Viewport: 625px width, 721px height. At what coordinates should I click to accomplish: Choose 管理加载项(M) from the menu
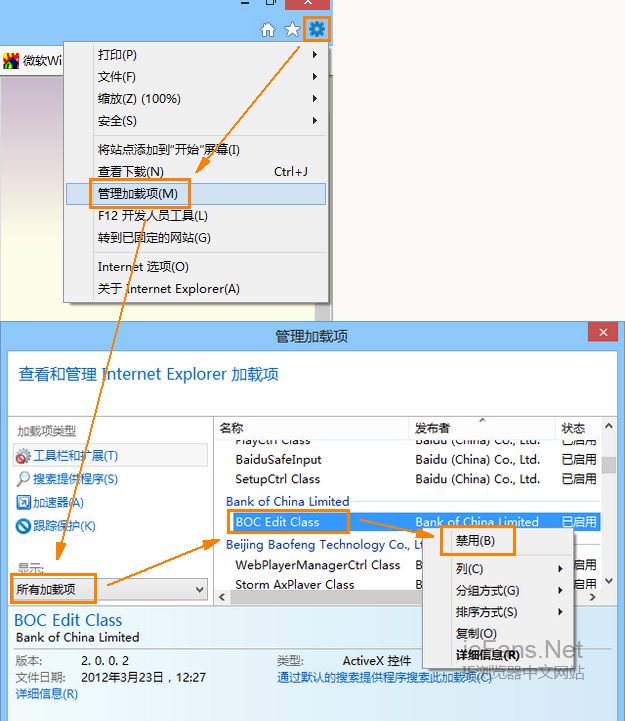tap(196, 194)
